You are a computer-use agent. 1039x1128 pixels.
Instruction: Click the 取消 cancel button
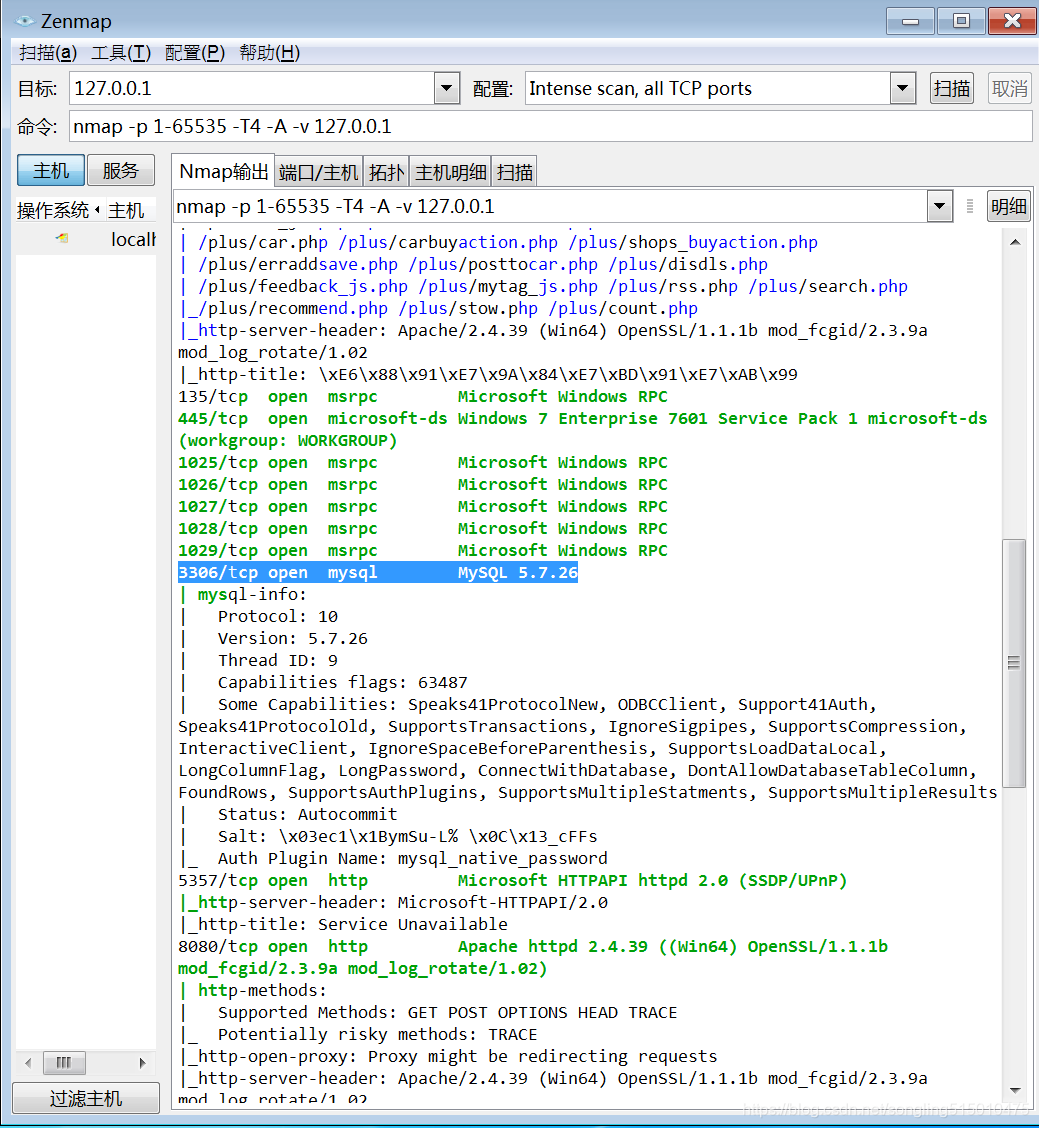click(x=1009, y=88)
